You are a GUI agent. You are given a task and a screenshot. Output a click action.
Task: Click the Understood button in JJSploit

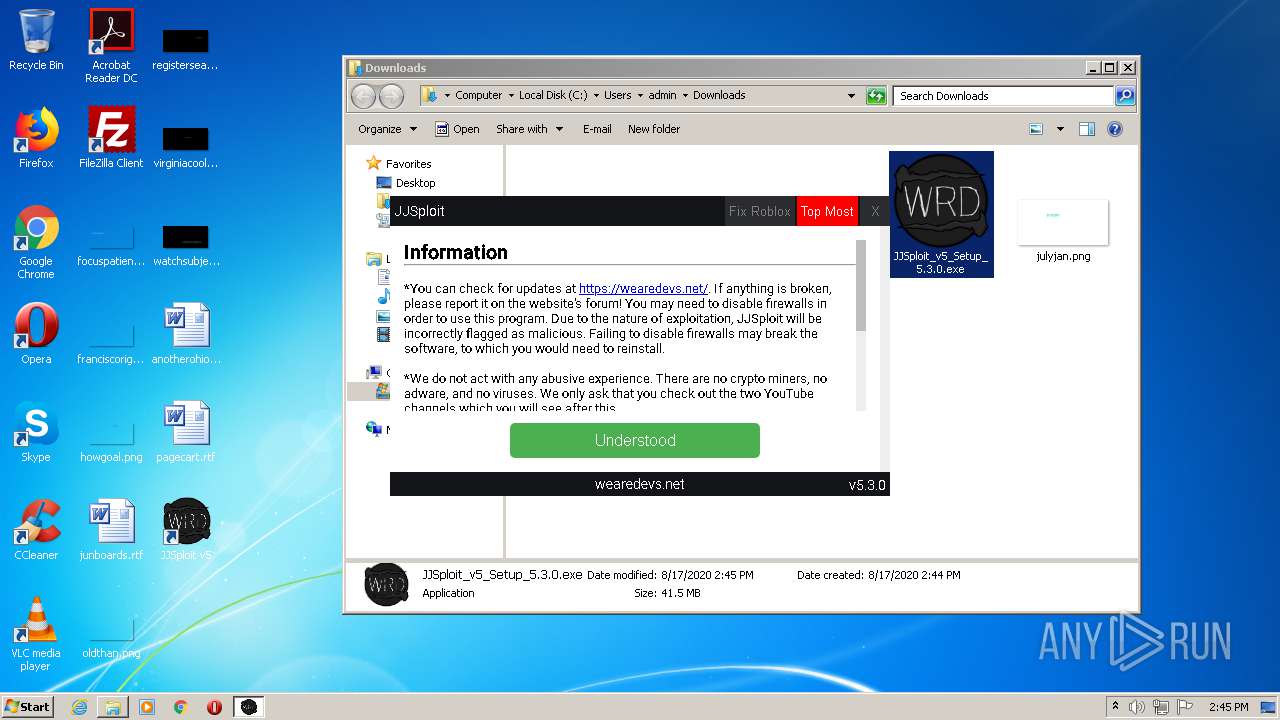[634, 441]
